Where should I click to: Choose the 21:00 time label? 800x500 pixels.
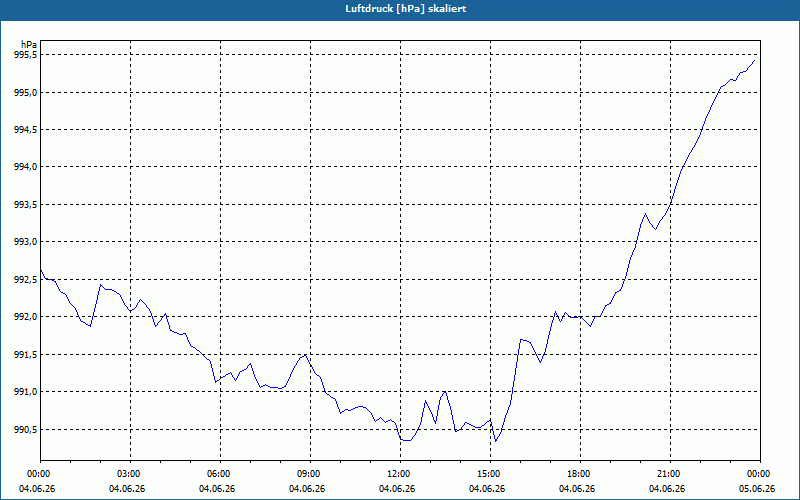pyautogui.click(x=670, y=474)
